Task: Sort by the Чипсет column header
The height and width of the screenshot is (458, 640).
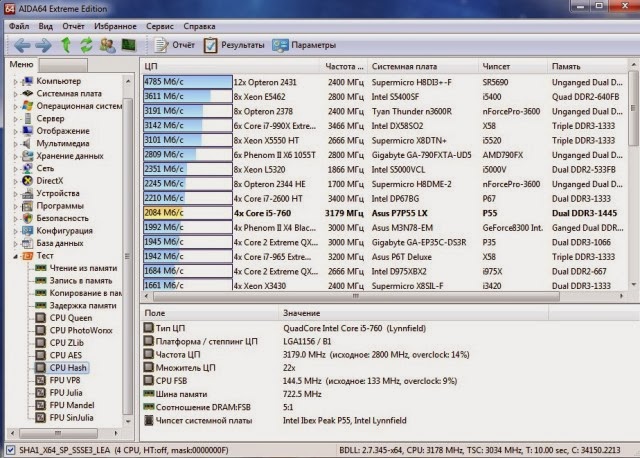Action: 513,66
